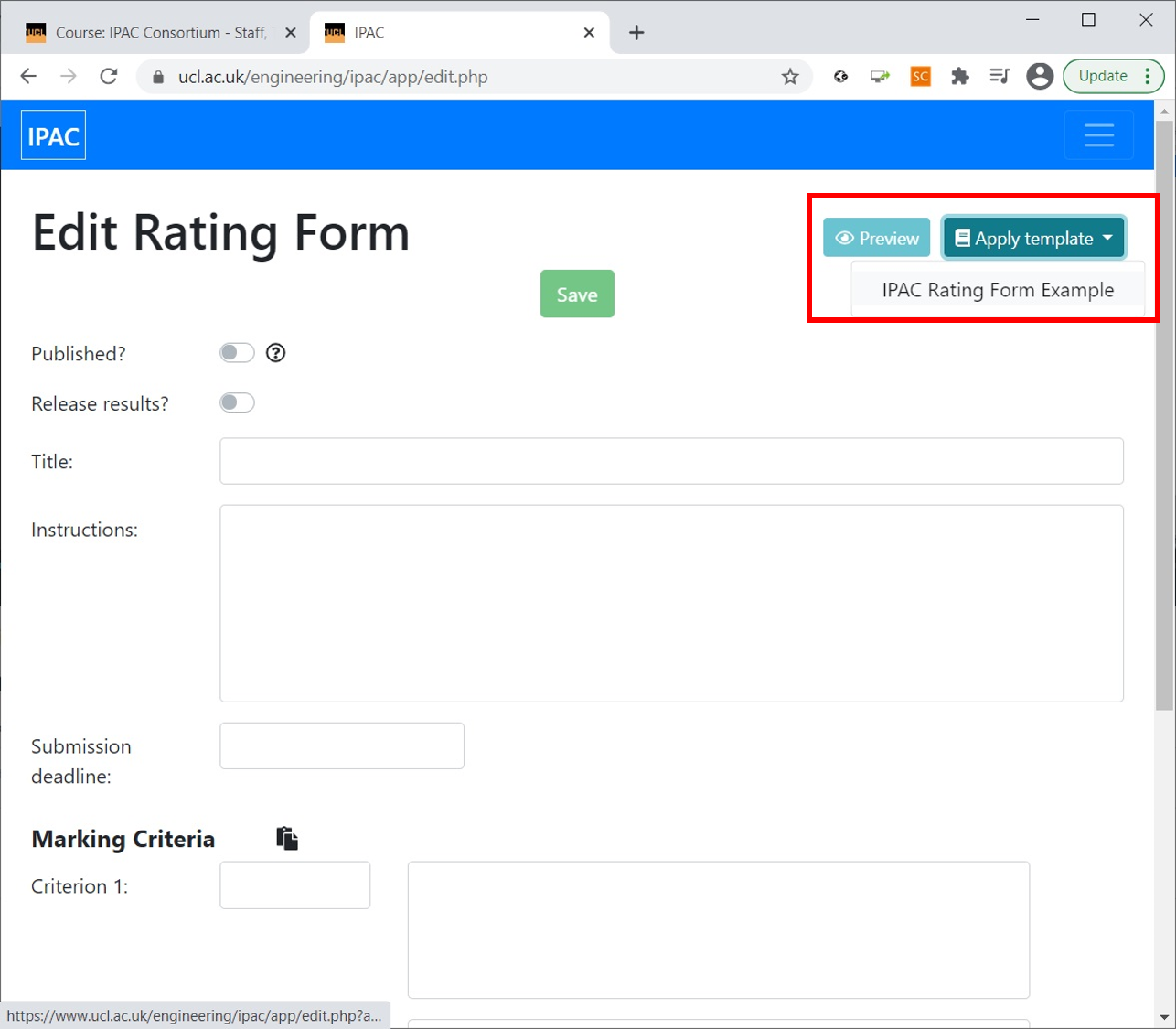Click the orange SC extension icon
This screenshot has width=1176, height=1029.
pyautogui.click(x=920, y=77)
